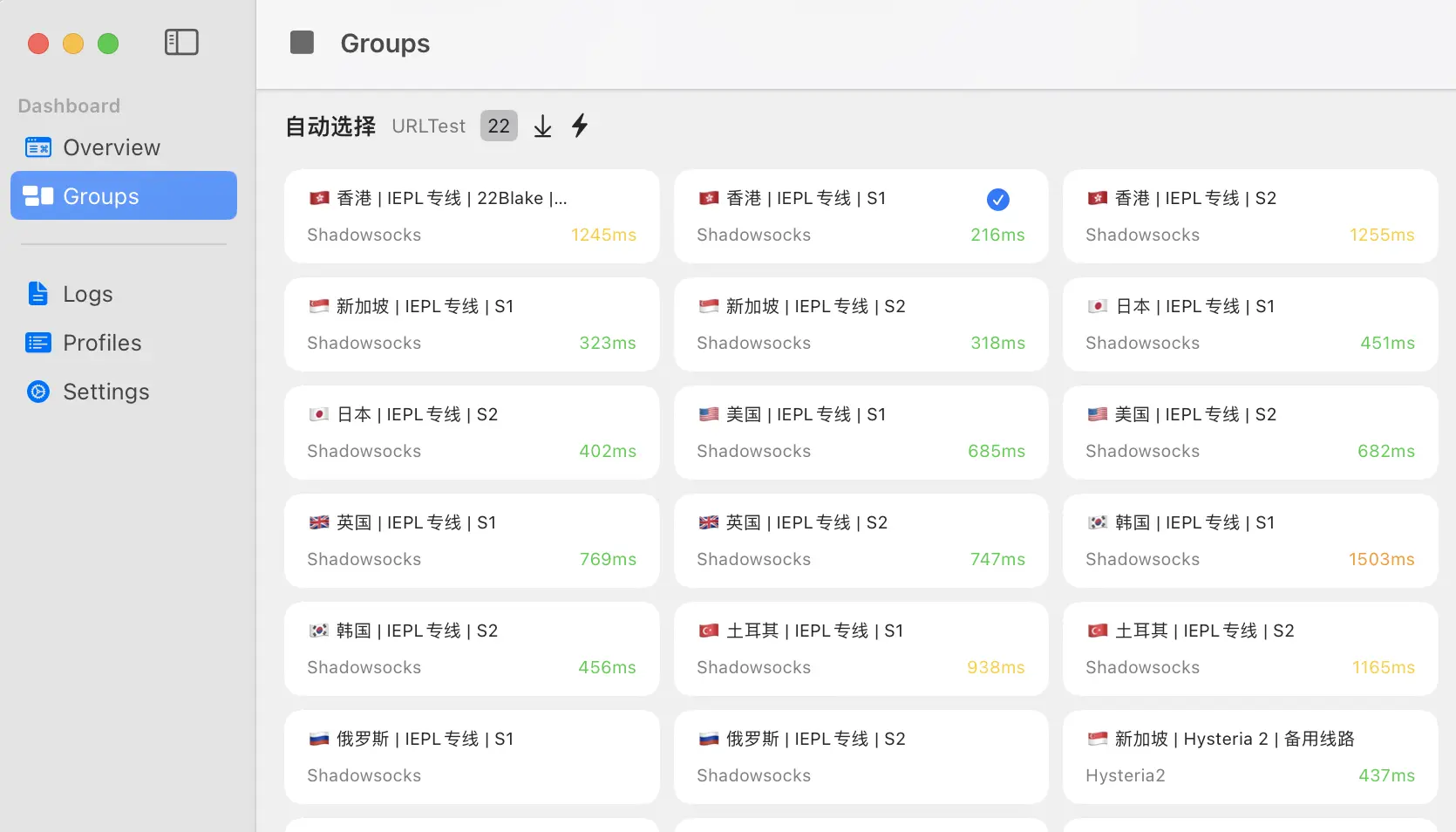Click the Turkish flag on 土耳其 S1

tap(708, 631)
